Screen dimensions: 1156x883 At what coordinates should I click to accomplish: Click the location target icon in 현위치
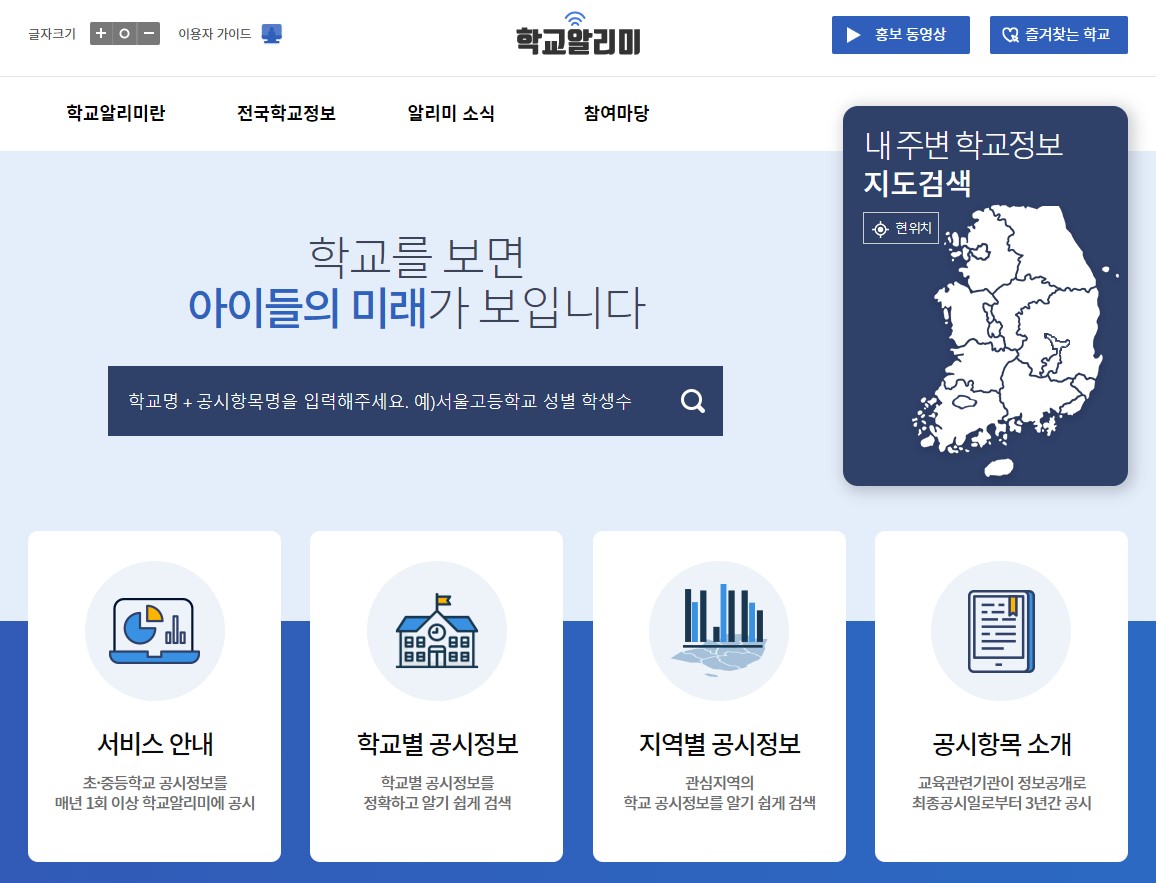[879, 227]
